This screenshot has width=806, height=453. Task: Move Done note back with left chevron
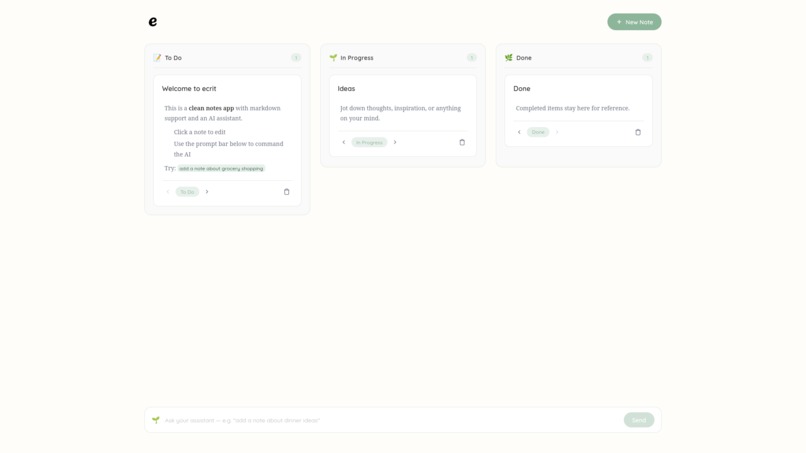point(519,132)
